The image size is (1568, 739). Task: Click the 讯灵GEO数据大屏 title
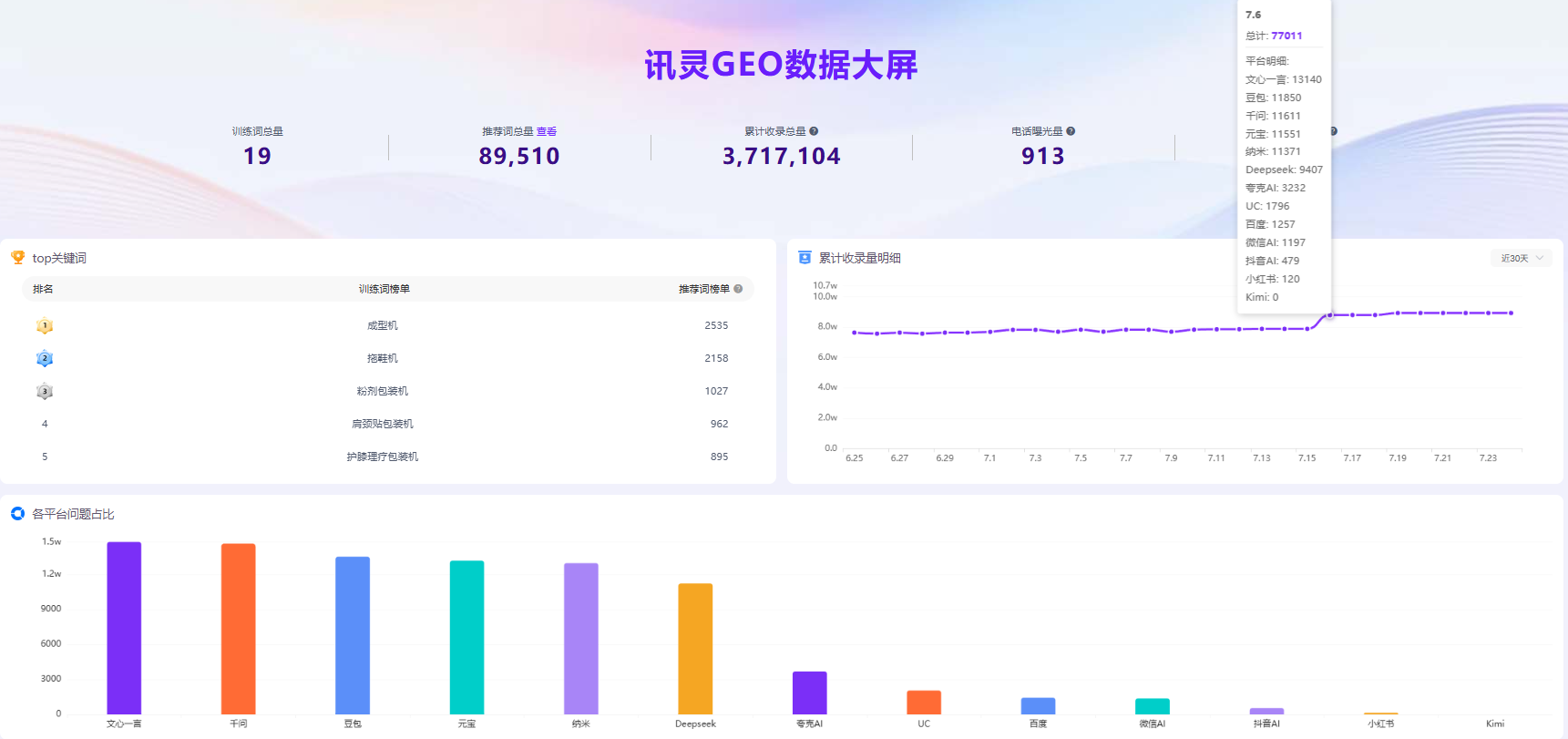pyautogui.click(x=782, y=65)
